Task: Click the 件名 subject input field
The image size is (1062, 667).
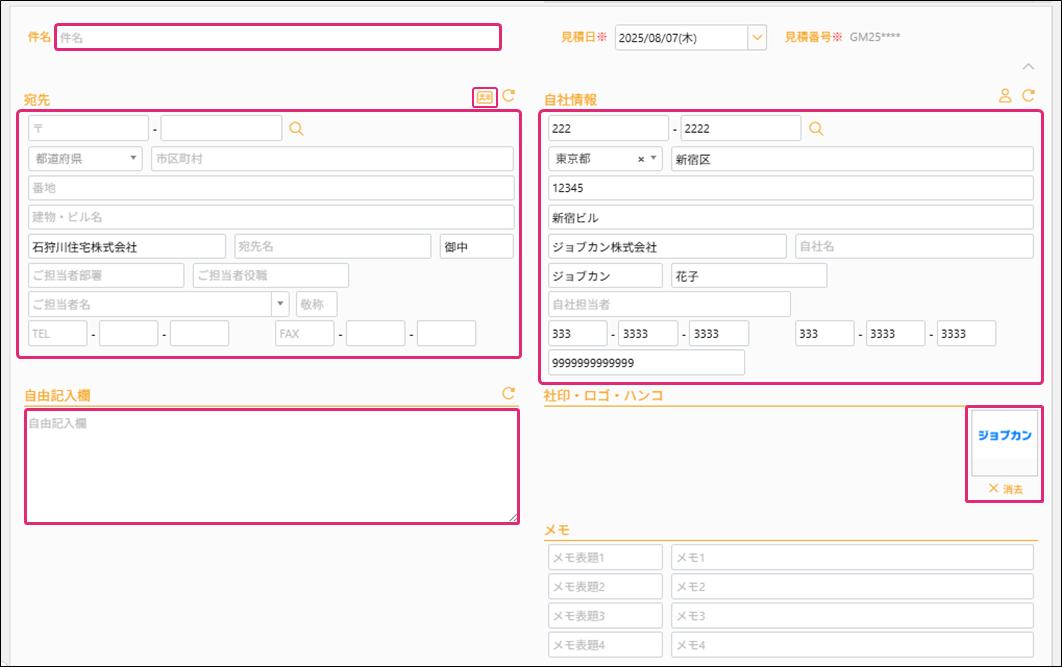Action: 277,37
